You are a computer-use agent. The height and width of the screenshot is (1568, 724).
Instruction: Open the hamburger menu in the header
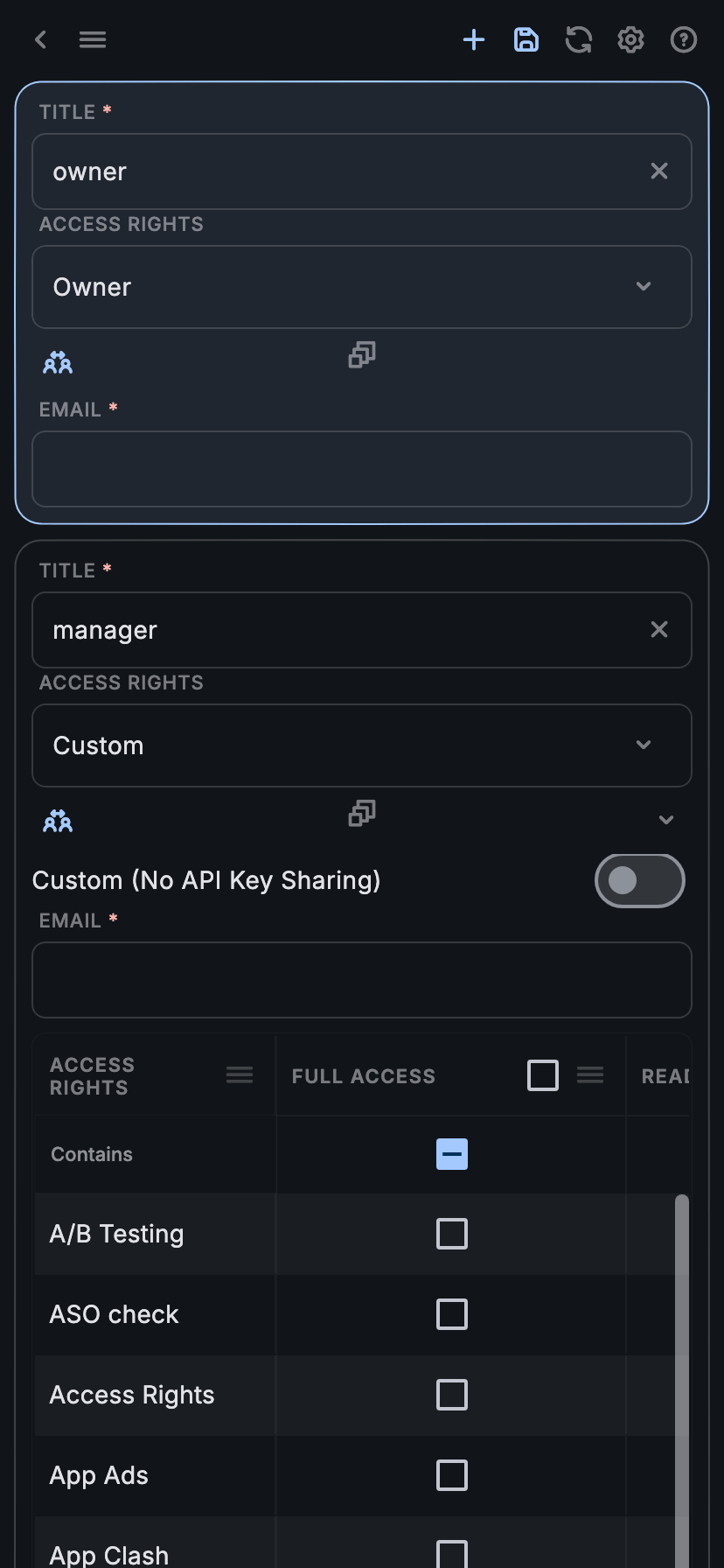coord(93,39)
